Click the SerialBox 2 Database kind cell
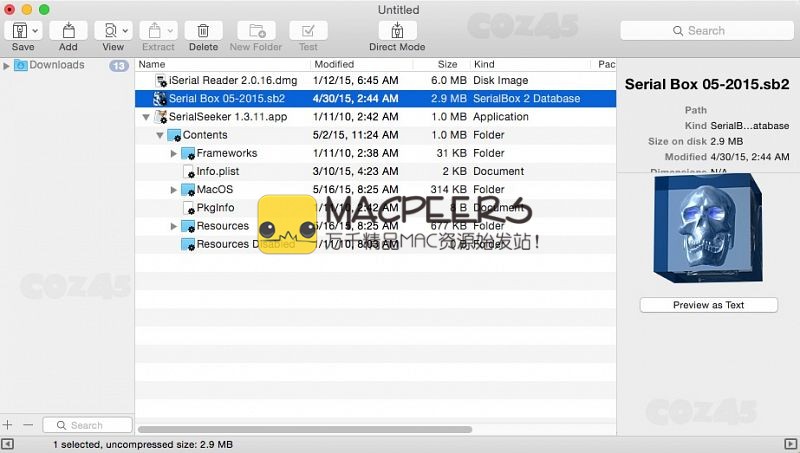The image size is (800, 453). (x=527, y=98)
